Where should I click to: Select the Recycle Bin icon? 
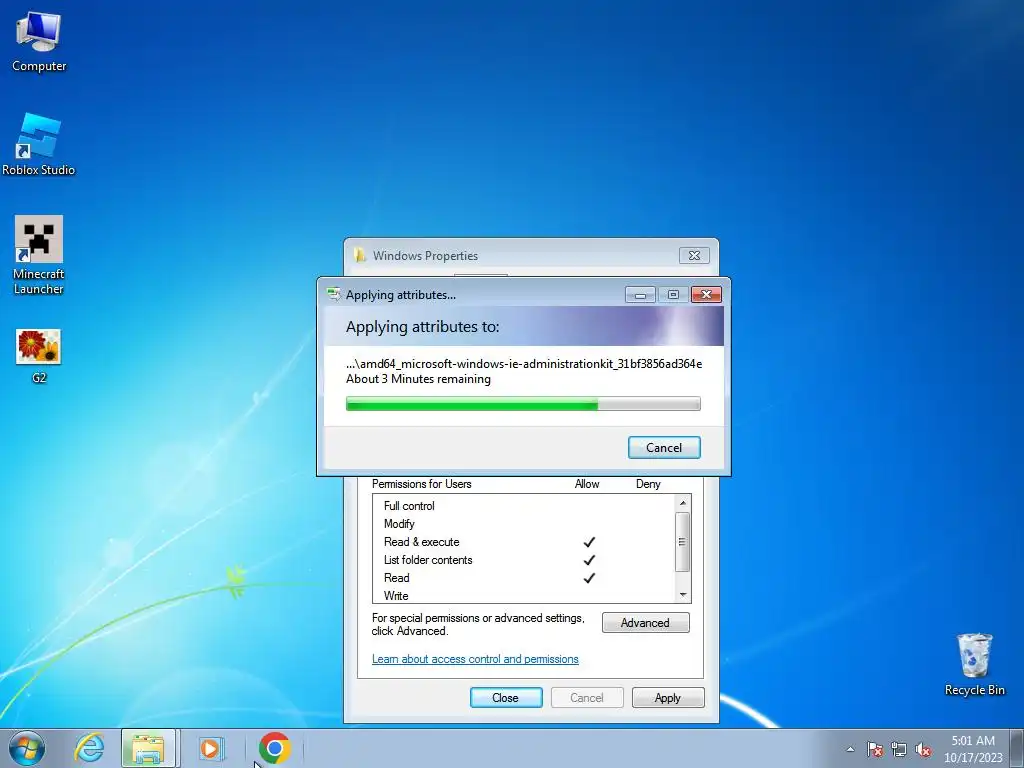tap(974, 664)
